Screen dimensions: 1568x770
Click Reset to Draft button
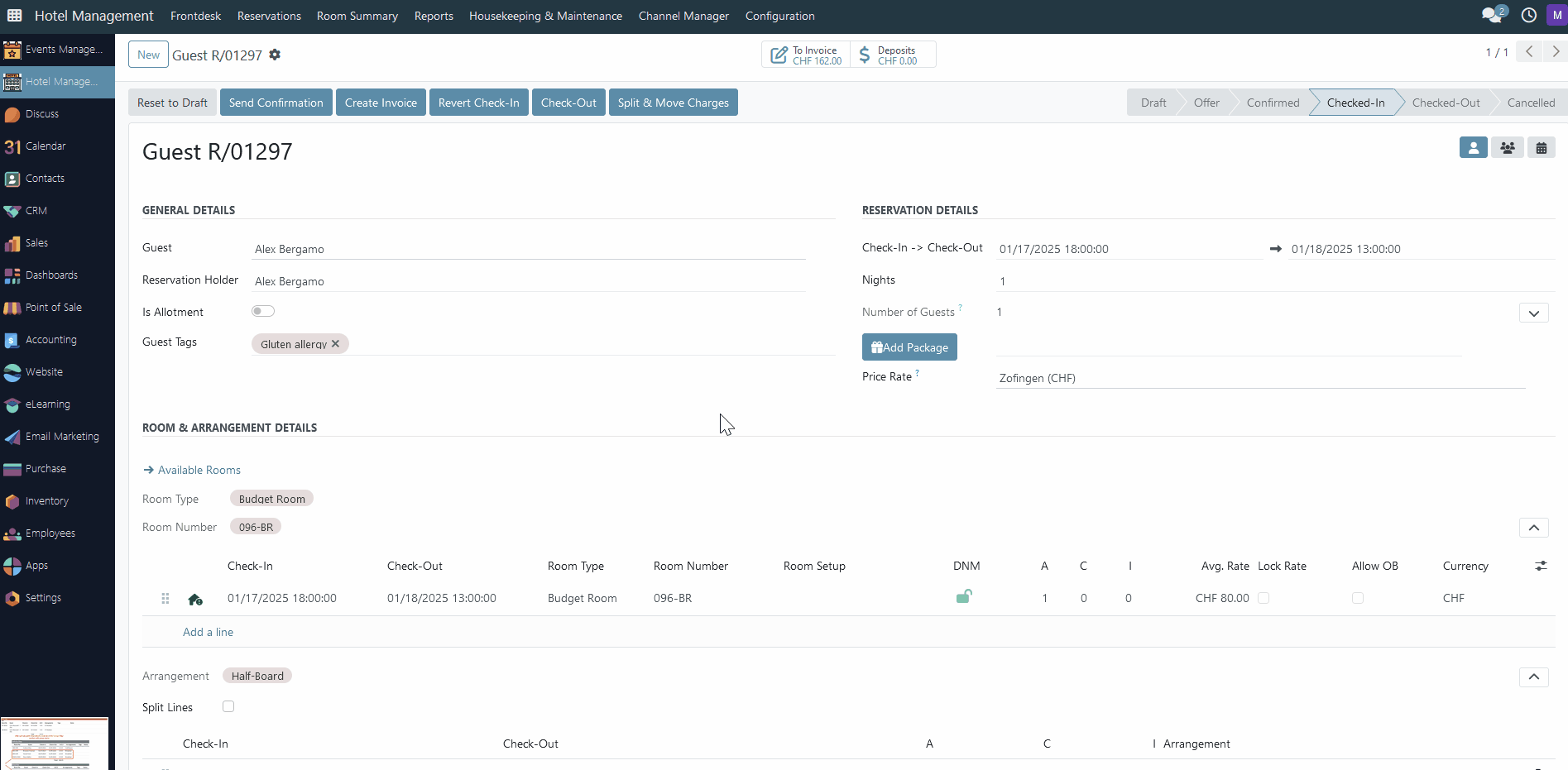pos(172,103)
